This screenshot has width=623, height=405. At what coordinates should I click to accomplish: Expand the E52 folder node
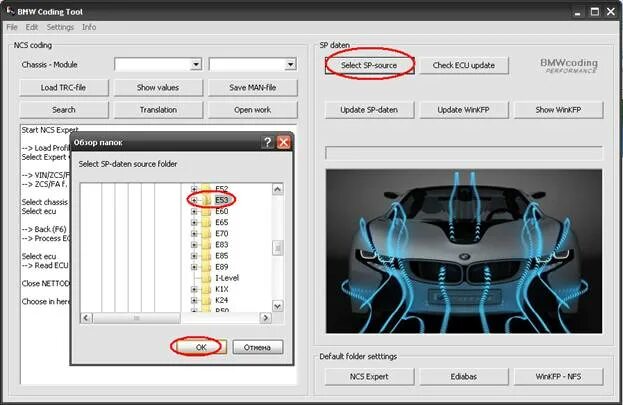pyautogui.click(x=194, y=189)
